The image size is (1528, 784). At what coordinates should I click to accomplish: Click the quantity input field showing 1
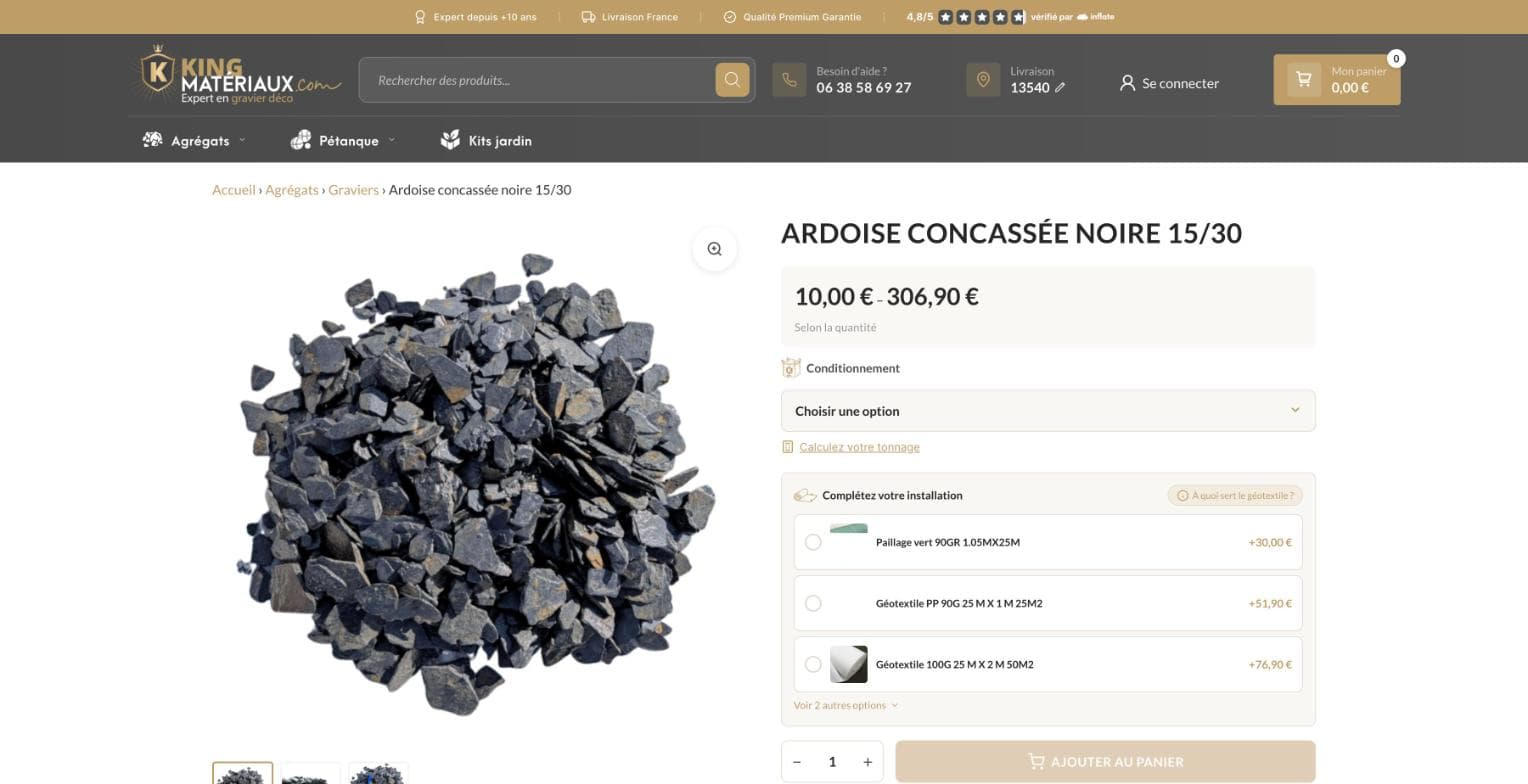pos(832,762)
